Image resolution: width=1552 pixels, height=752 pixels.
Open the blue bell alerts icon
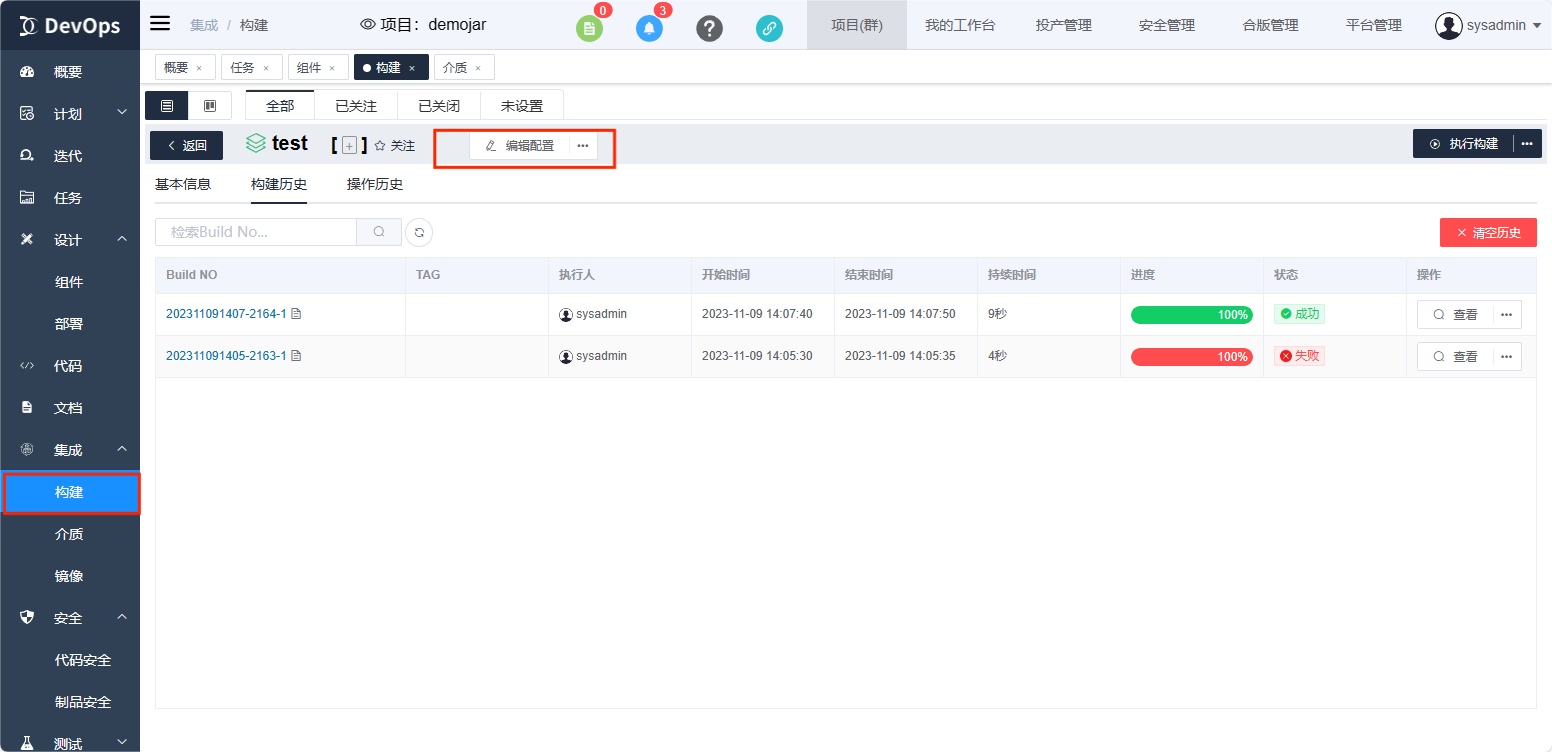pos(649,28)
